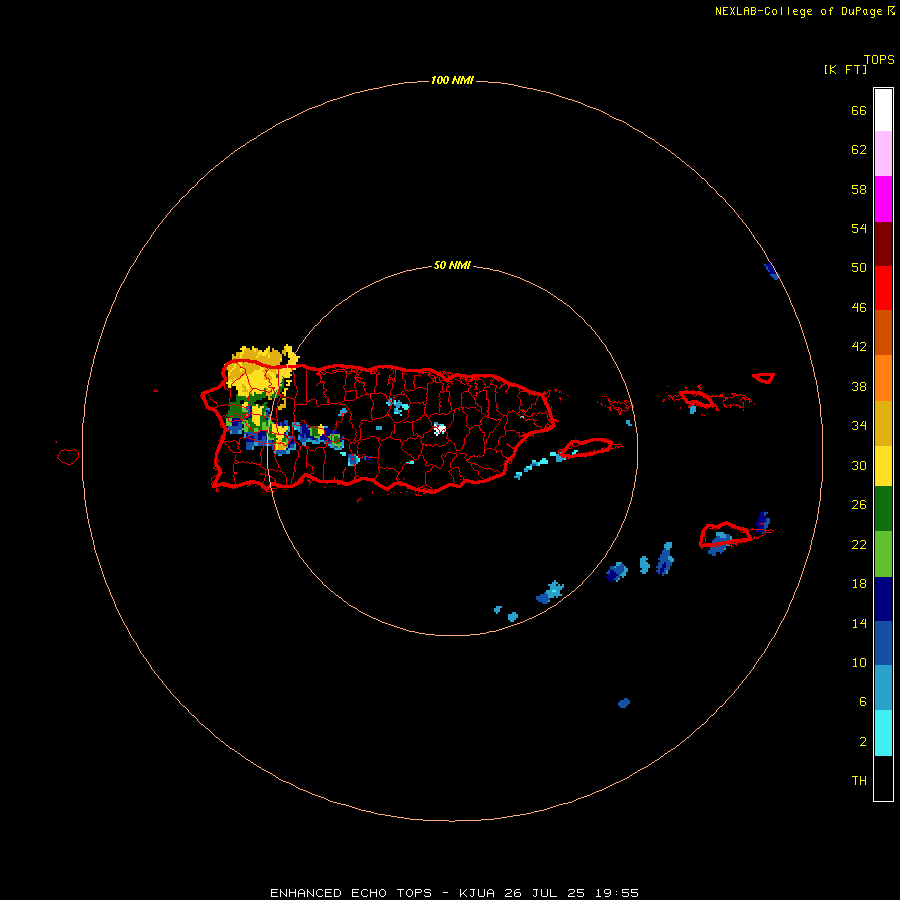The image size is (900, 900).
Task: Click the dark red (maroon) legend swatch
Action: 883,243
